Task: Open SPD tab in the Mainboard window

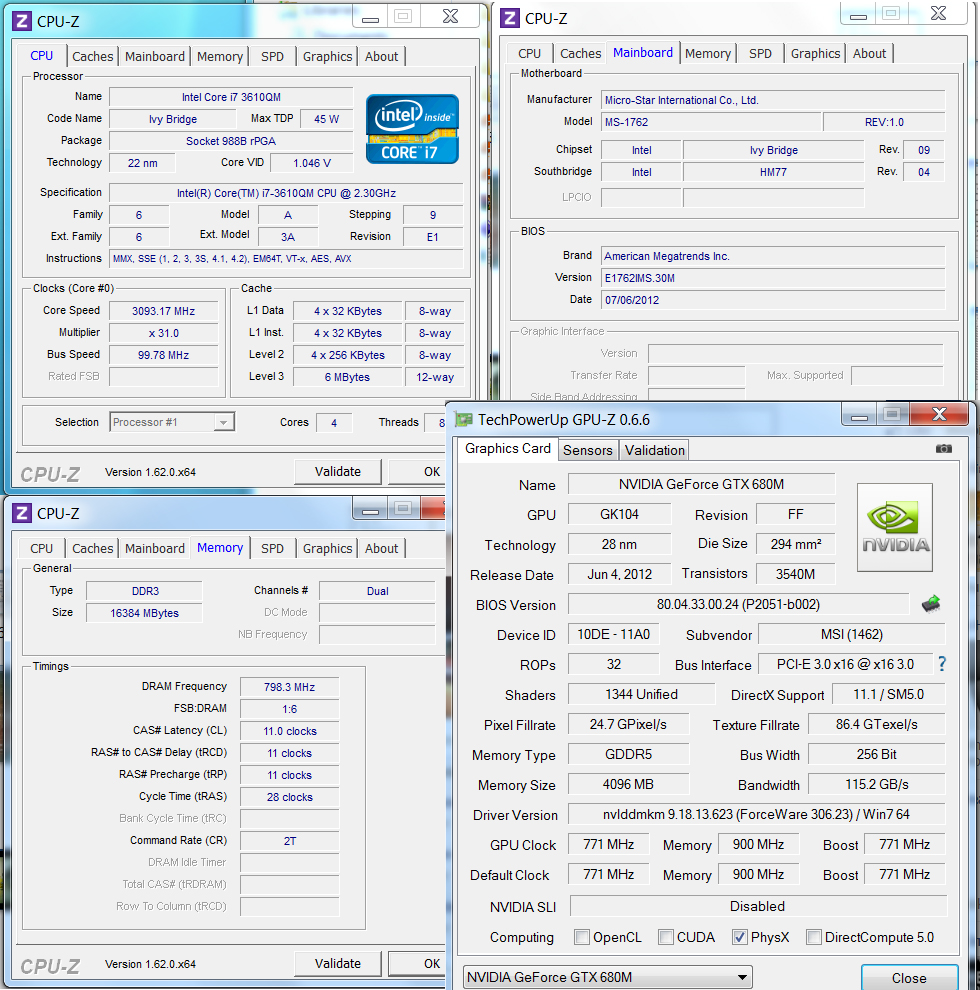Action: [760, 54]
